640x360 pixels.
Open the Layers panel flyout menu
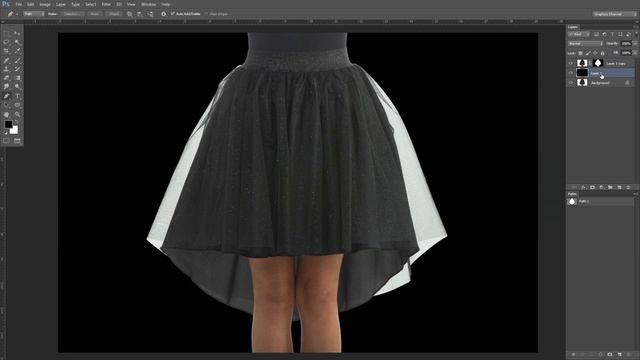635,27
